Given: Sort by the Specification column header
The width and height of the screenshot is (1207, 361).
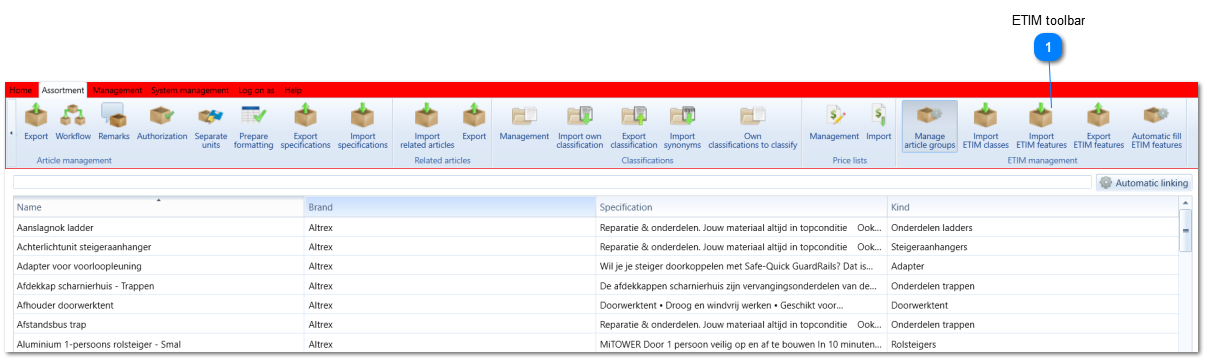Looking at the screenshot, I should pos(741,207).
